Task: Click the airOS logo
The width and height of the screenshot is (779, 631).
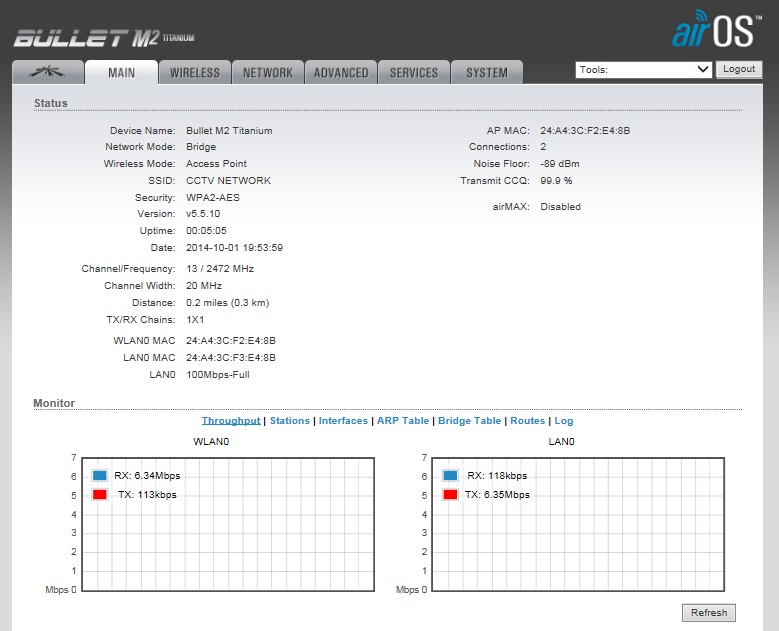Action: coord(716,29)
